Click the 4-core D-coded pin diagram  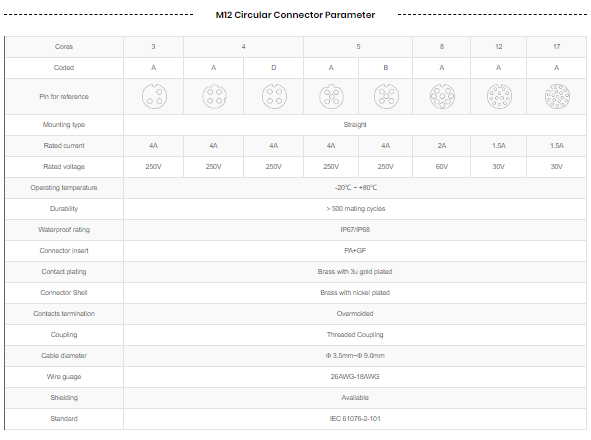274,97
